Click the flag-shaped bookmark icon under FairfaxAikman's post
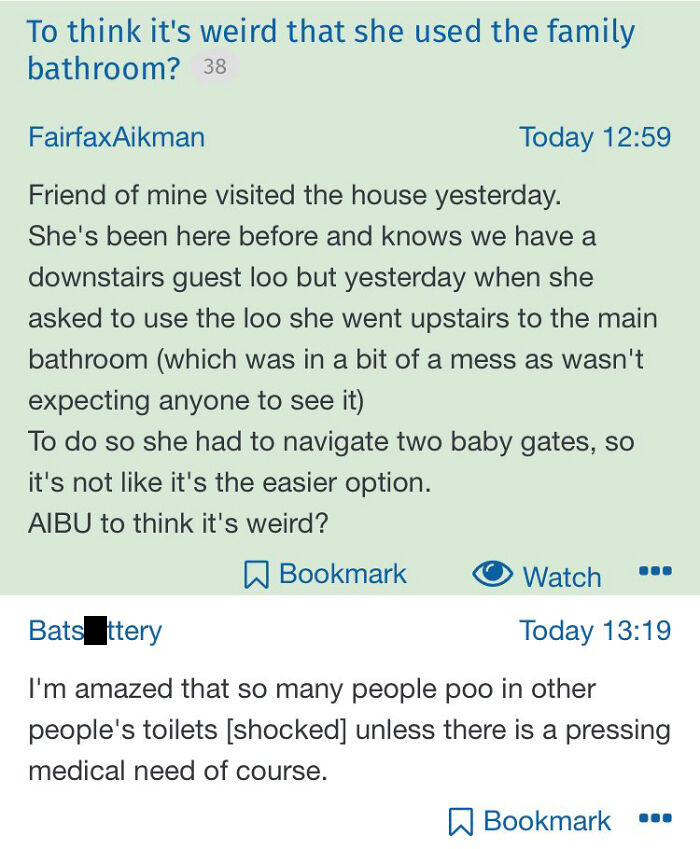The image size is (700, 849). pyautogui.click(x=259, y=573)
